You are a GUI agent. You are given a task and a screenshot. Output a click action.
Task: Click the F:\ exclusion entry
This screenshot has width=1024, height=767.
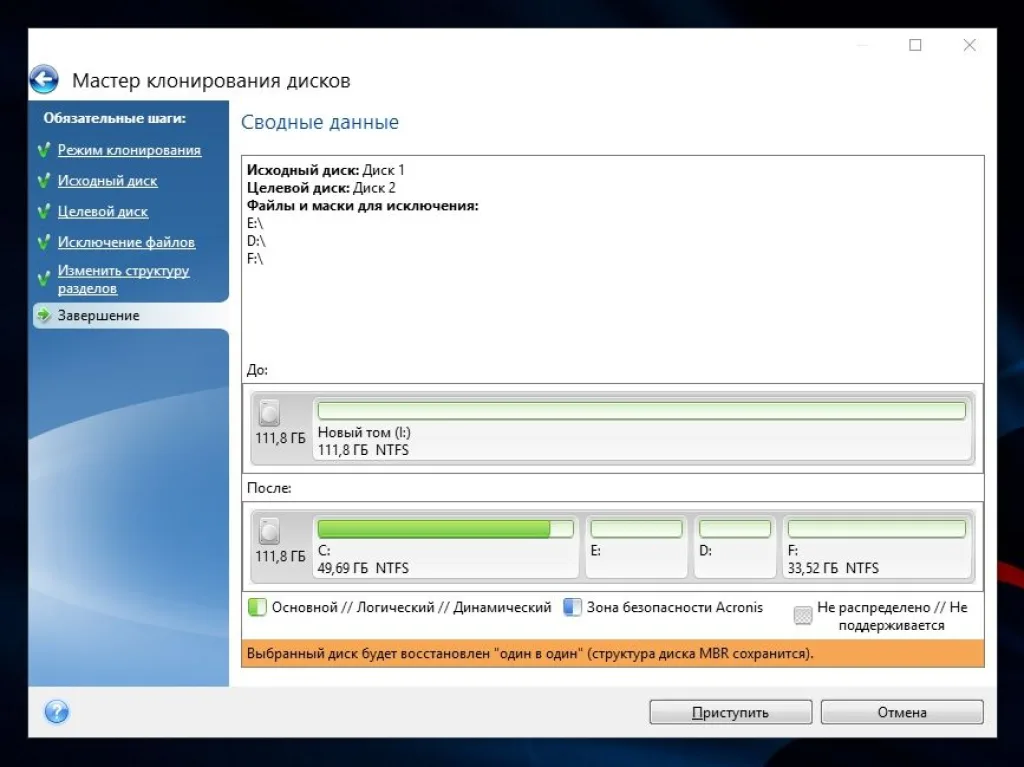point(255,259)
